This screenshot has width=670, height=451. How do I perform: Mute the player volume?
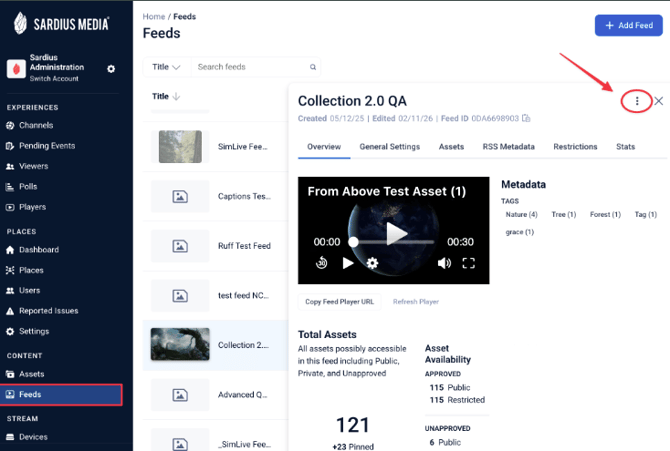[x=444, y=263]
